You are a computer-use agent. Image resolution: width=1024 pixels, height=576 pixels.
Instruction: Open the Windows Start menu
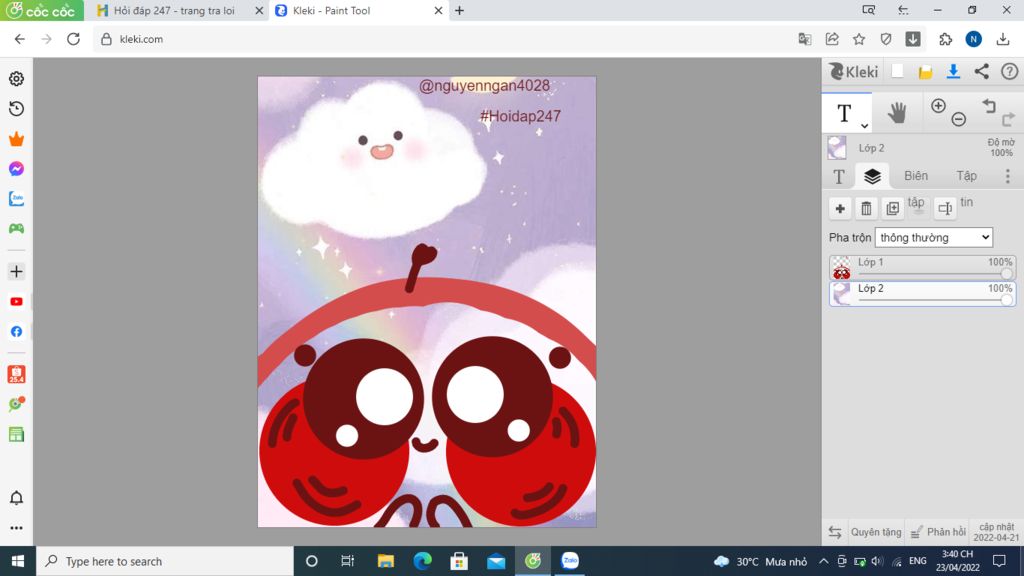18,561
